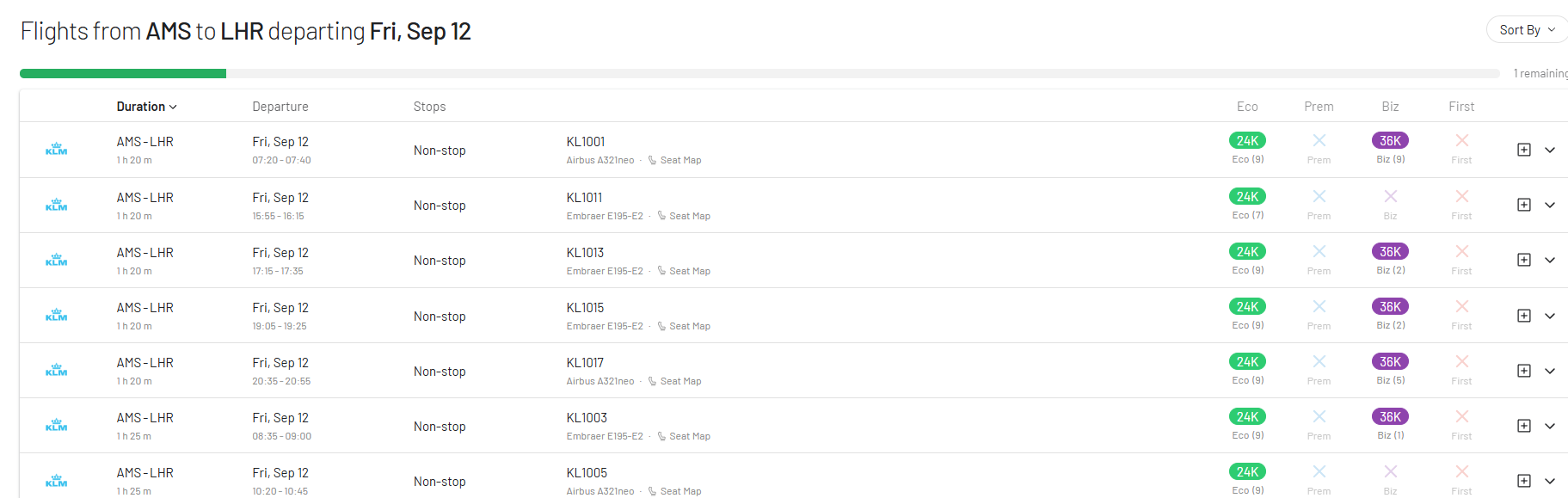The image size is (1568, 498).
Task: Expand details for flight KL1015
Action: pos(1550,316)
